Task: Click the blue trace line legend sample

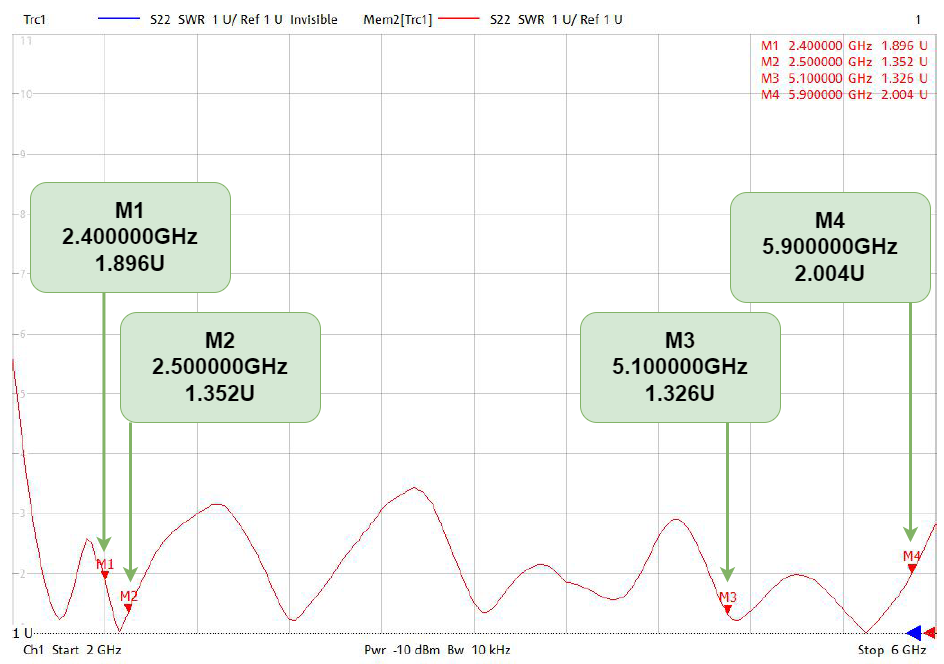Action: [x=120, y=19]
